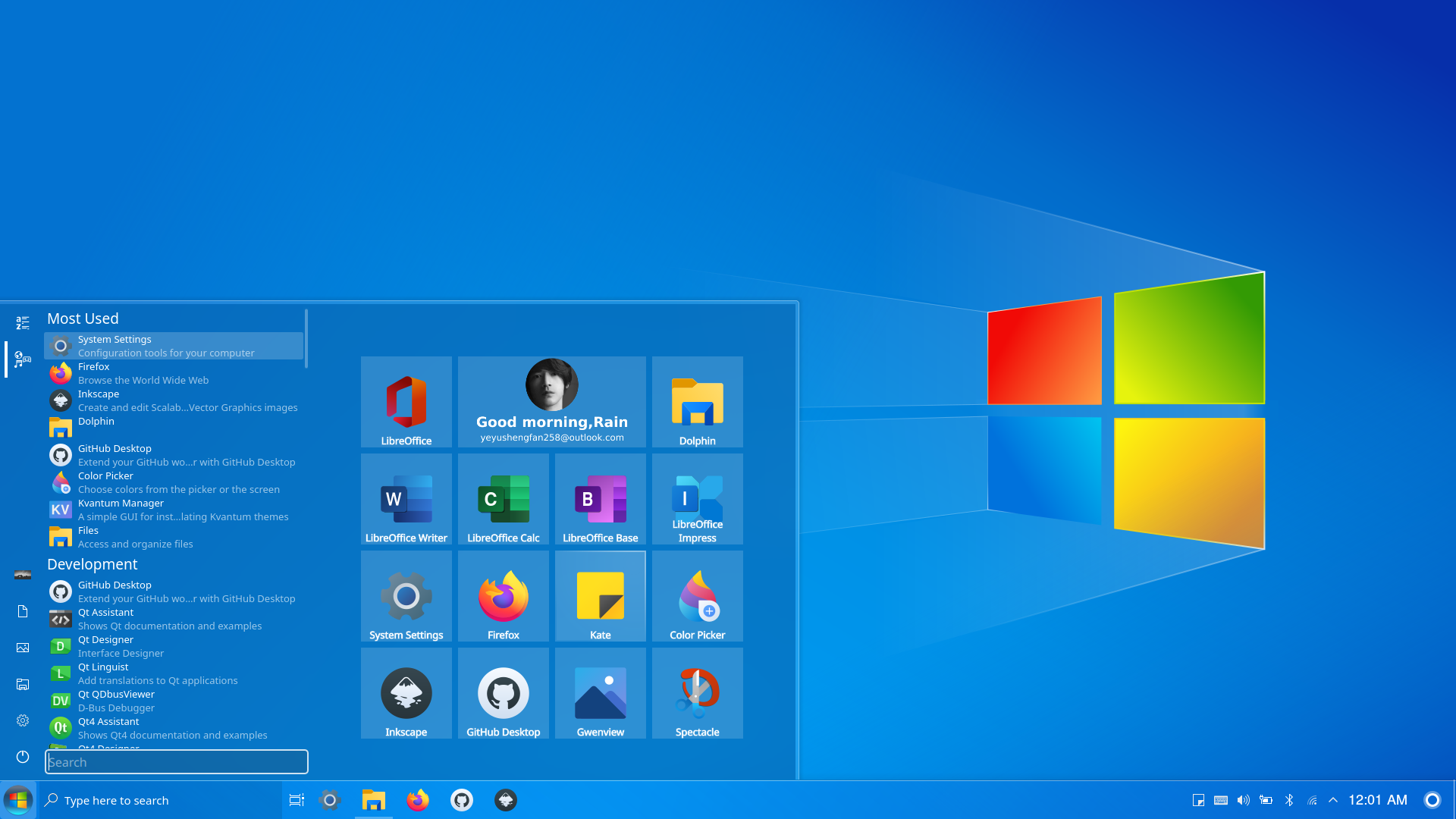Viewport: 1456px width, 819px height.
Task: Click the sticky note tray icon
Action: 1198,800
